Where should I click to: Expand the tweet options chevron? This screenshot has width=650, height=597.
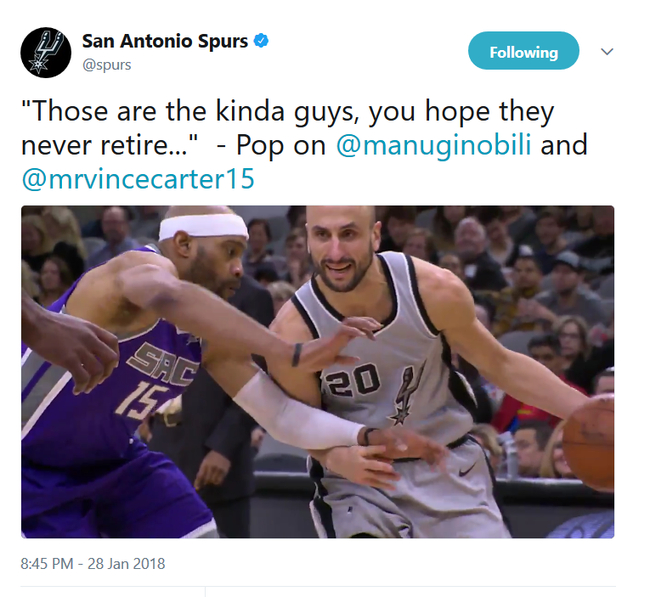tap(607, 52)
